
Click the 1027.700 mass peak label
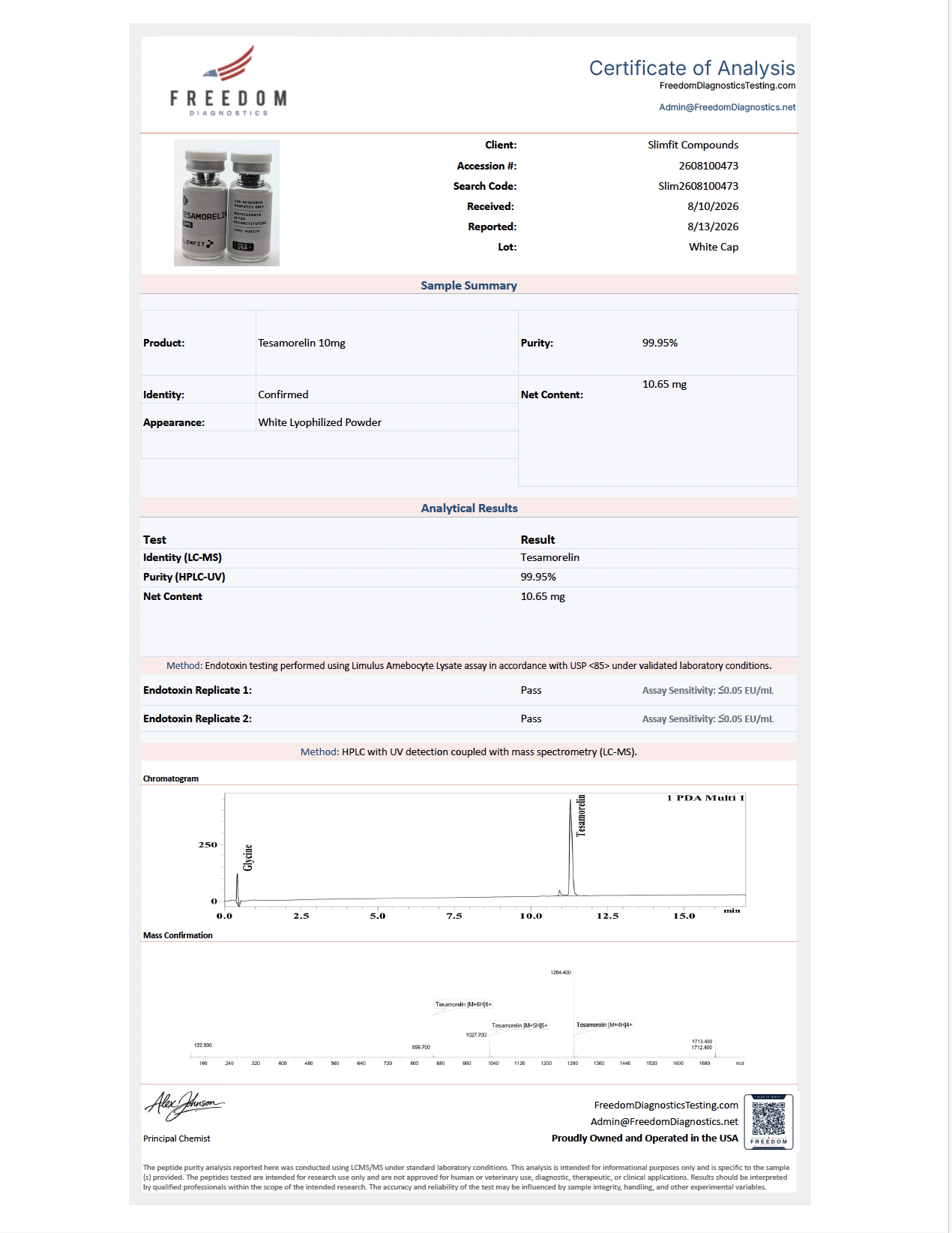[x=476, y=1035]
